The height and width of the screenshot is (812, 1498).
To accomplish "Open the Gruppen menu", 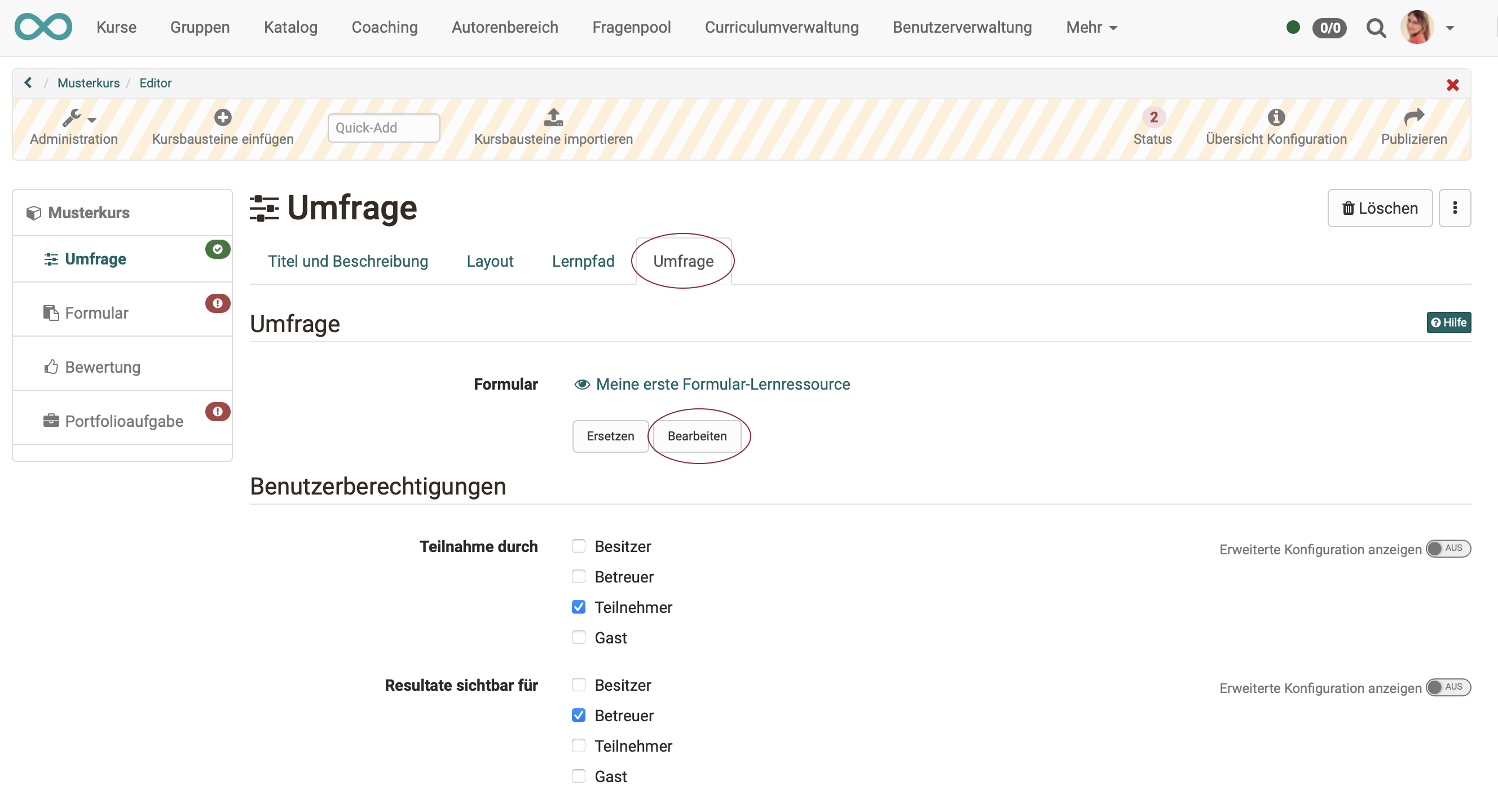I will pyautogui.click(x=200, y=27).
